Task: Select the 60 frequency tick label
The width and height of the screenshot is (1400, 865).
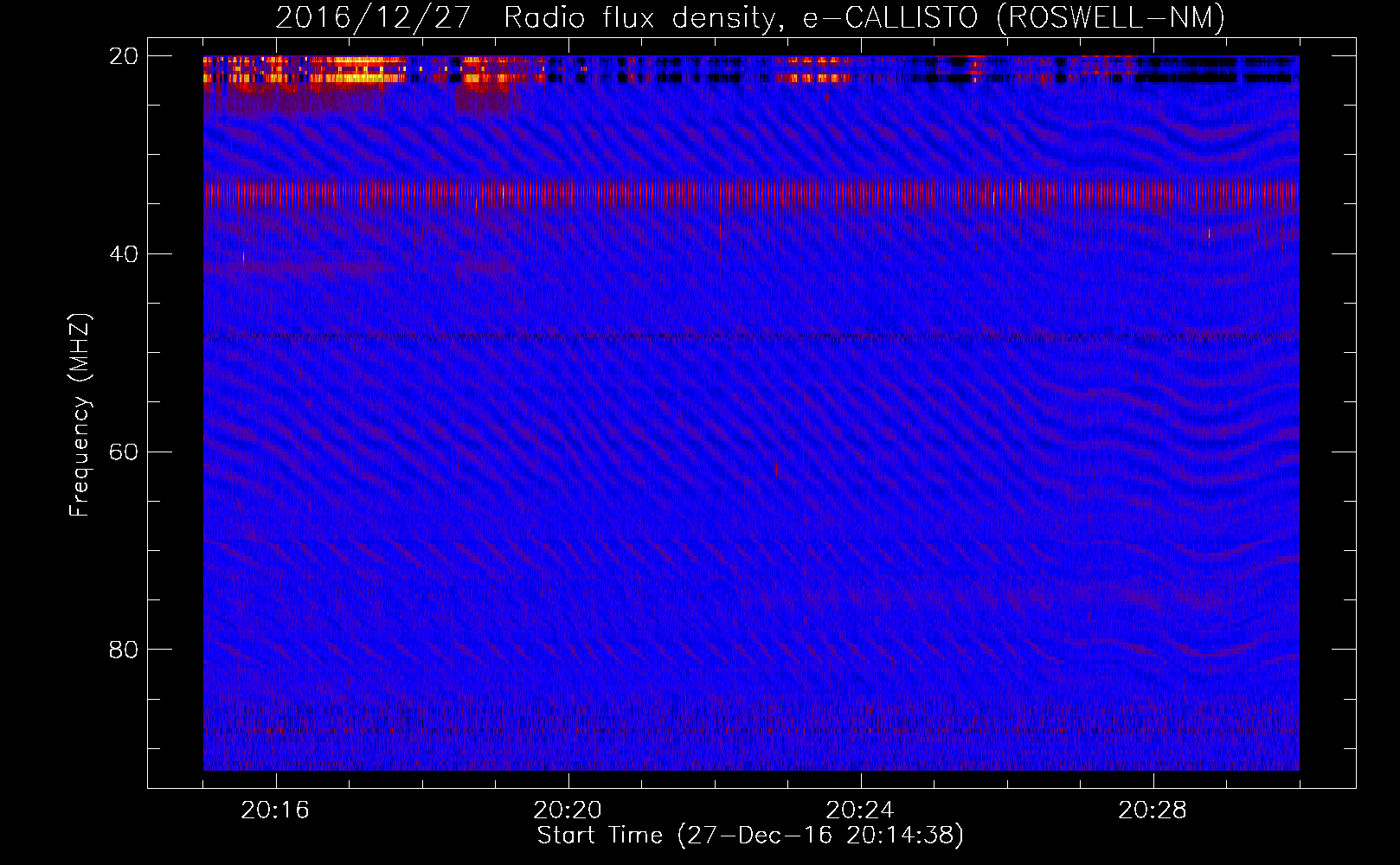Action: click(x=123, y=452)
